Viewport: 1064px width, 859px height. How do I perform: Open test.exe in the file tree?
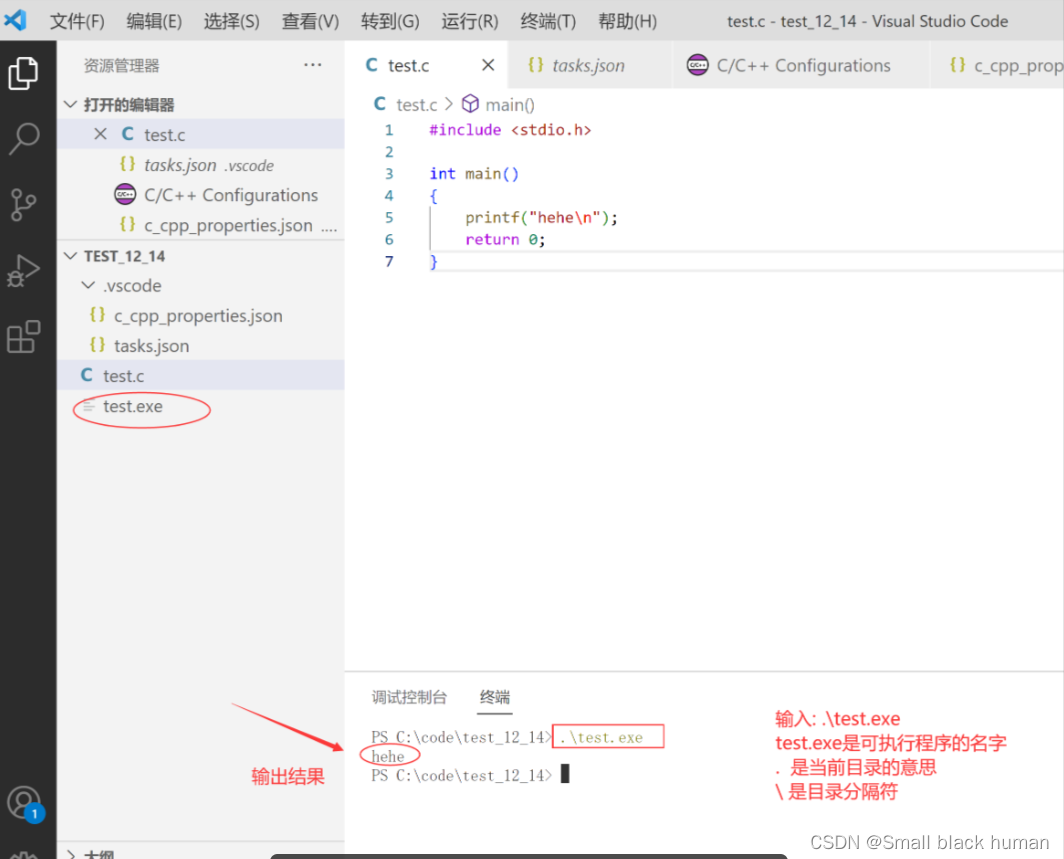(x=132, y=407)
